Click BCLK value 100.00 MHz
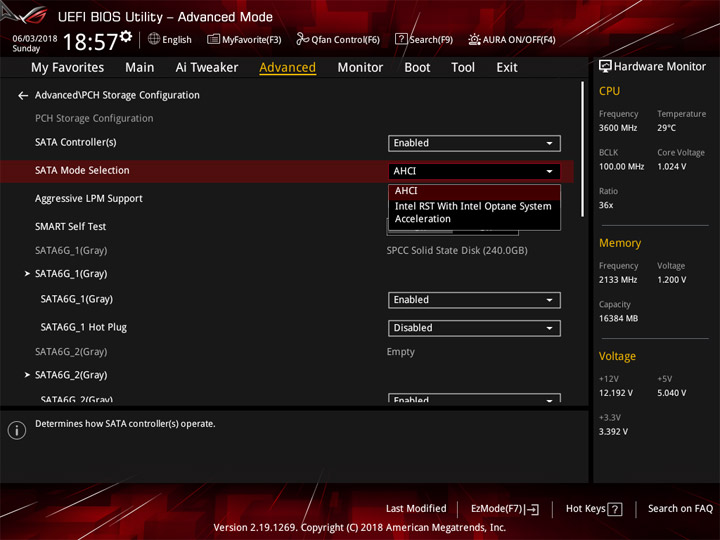Viewport: 720px width, 540px height. (621, 167)
